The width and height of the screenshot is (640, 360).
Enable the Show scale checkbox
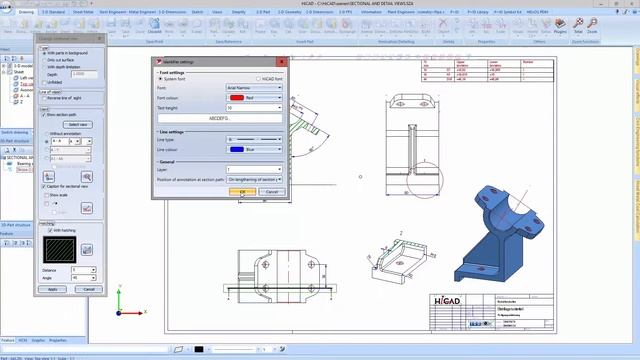pyautogui.click(x=46, y=196)
